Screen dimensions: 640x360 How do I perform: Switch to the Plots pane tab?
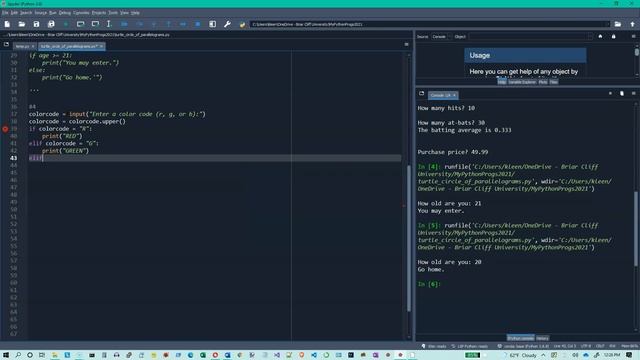tap(543, 82)
